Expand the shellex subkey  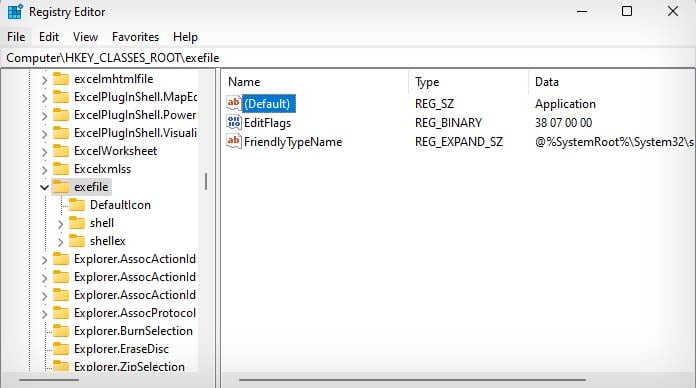point(60,242)
